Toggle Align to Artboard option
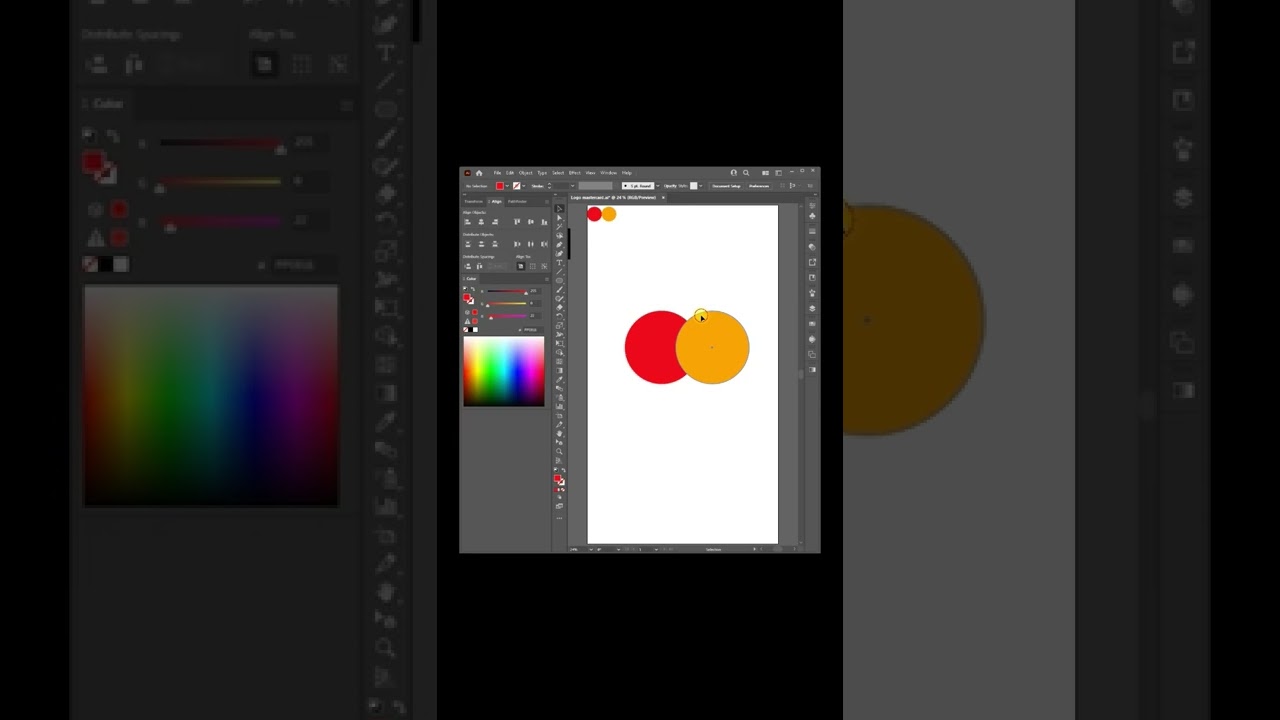 521,266
